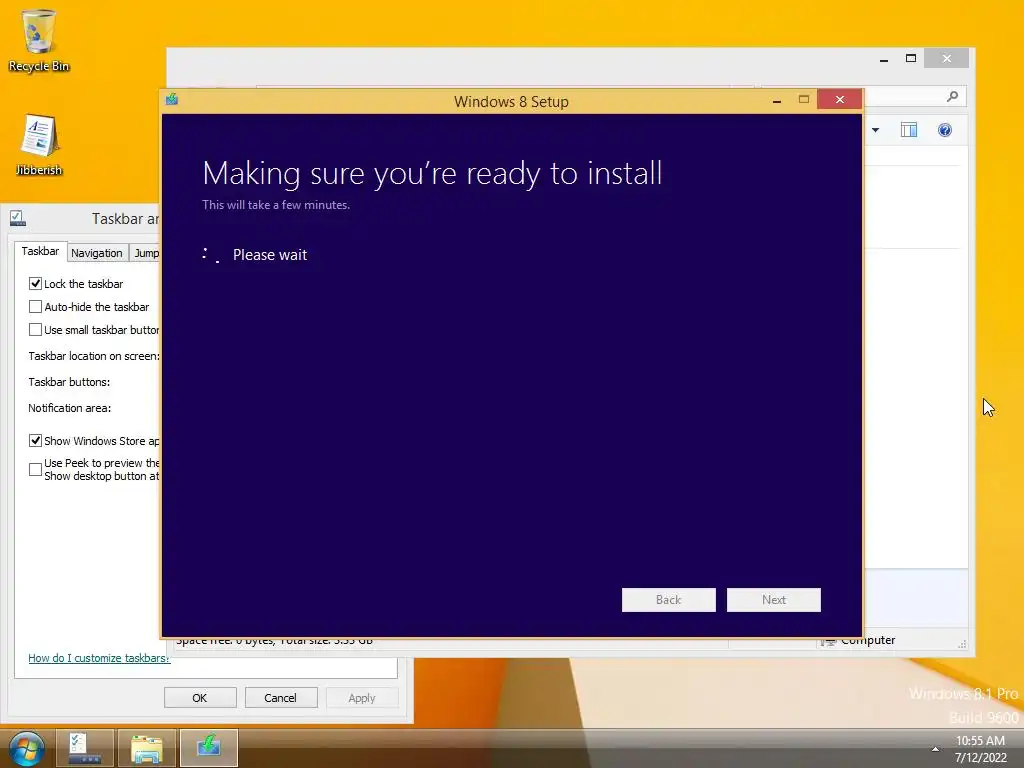Click Taskbar location on screen label
1024x768 pixels.
coord(94,356)
